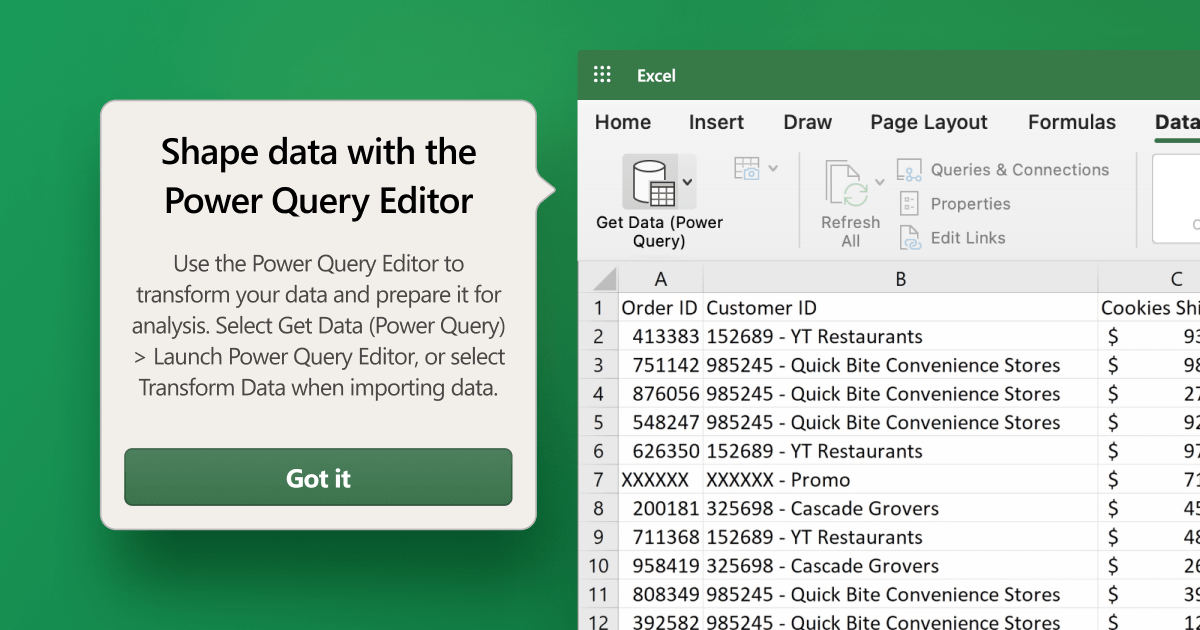Select the Get Data (Power Query) icon
Viewport: 1200px width, 630px height.
652,180
